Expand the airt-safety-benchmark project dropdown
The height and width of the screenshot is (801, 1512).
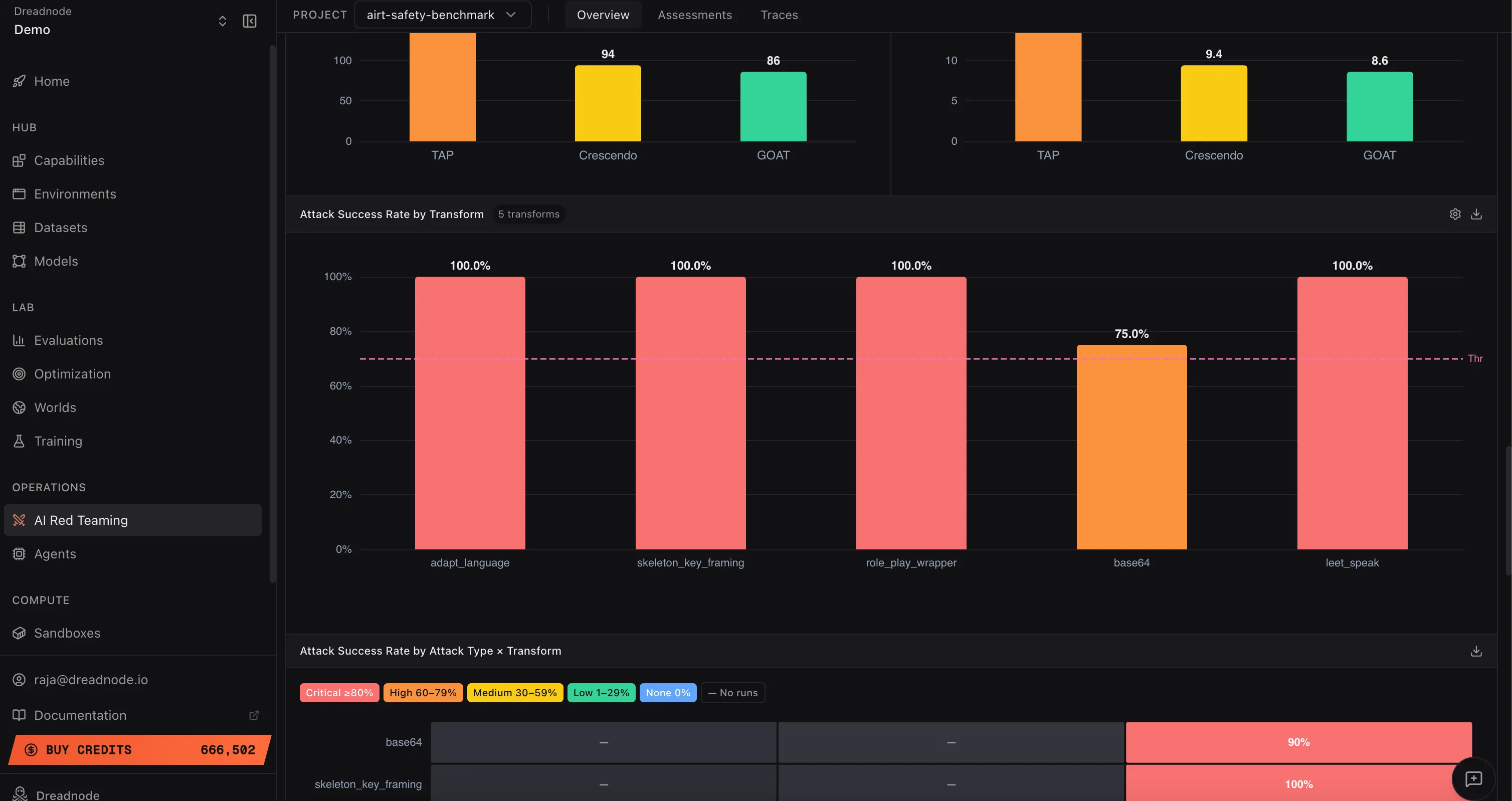tap(442, 15)
